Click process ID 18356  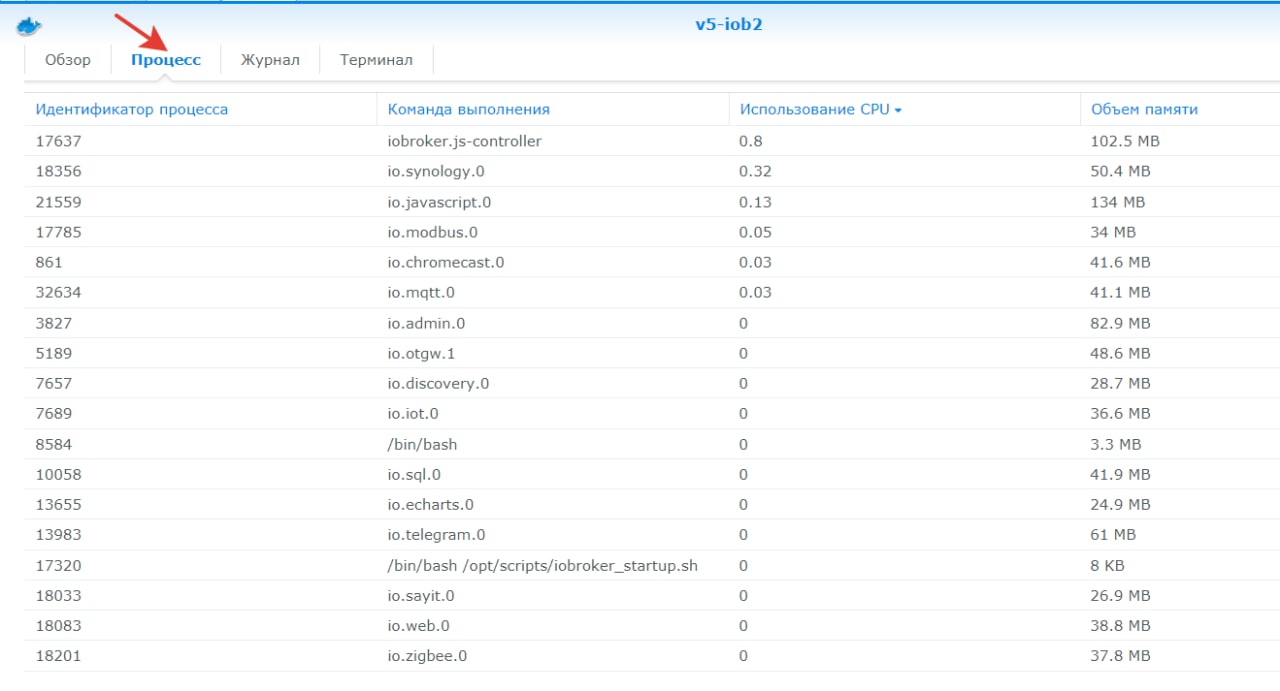point(58,171)
